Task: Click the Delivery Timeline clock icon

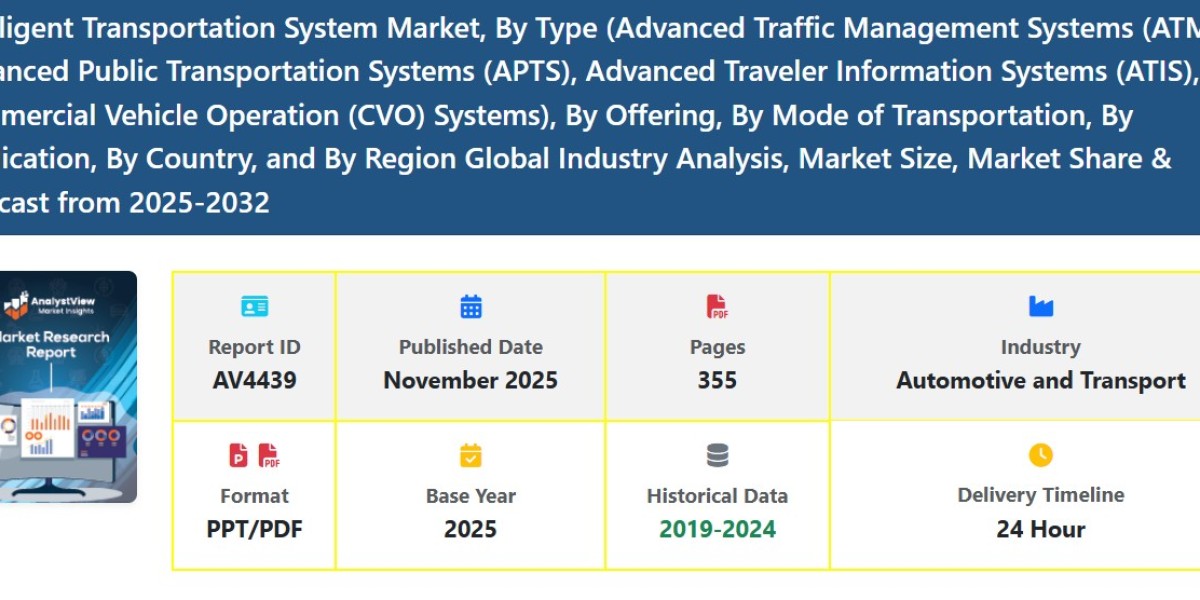Action: click(x=1041, y=453)
